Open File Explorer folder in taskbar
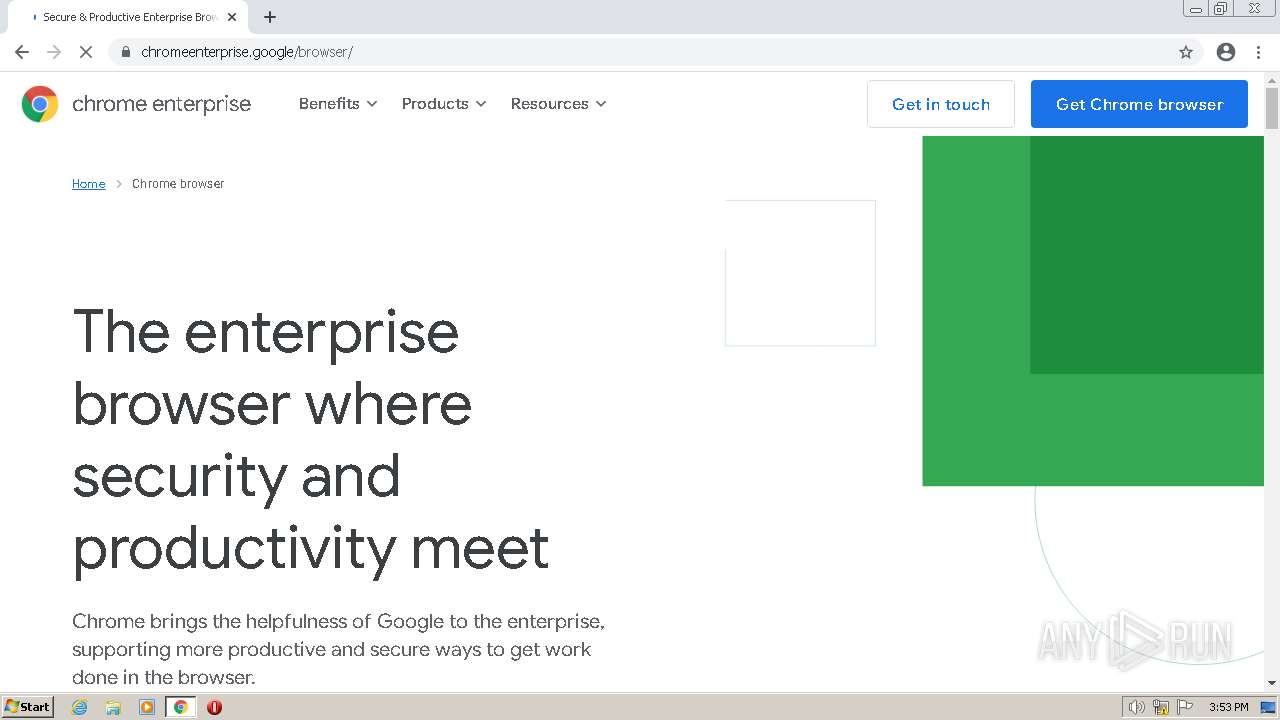 (x=113, y=707)
